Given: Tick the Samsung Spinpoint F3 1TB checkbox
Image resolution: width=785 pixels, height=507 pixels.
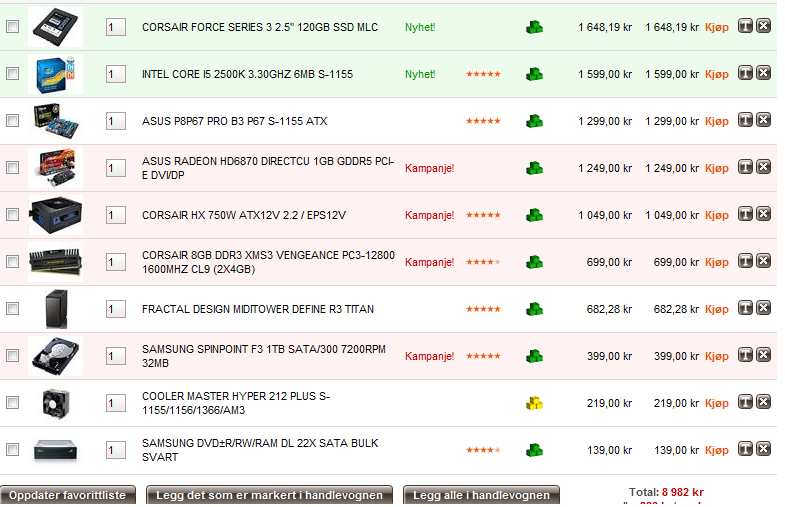Looking at the screenshot, I should coord(13,356).
